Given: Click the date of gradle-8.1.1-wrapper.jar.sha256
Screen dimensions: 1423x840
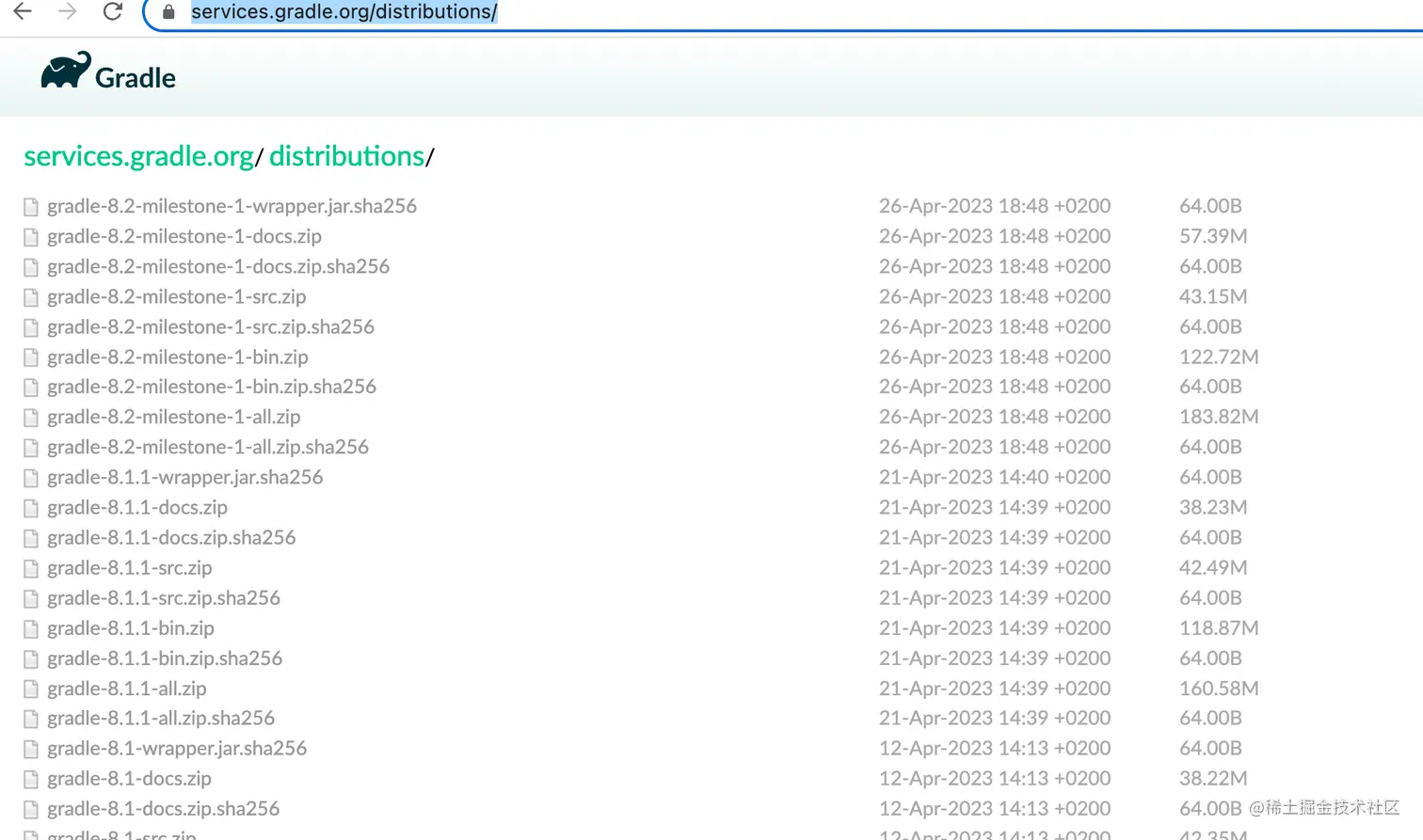Looking at the screenshot, I should (995, 477).
